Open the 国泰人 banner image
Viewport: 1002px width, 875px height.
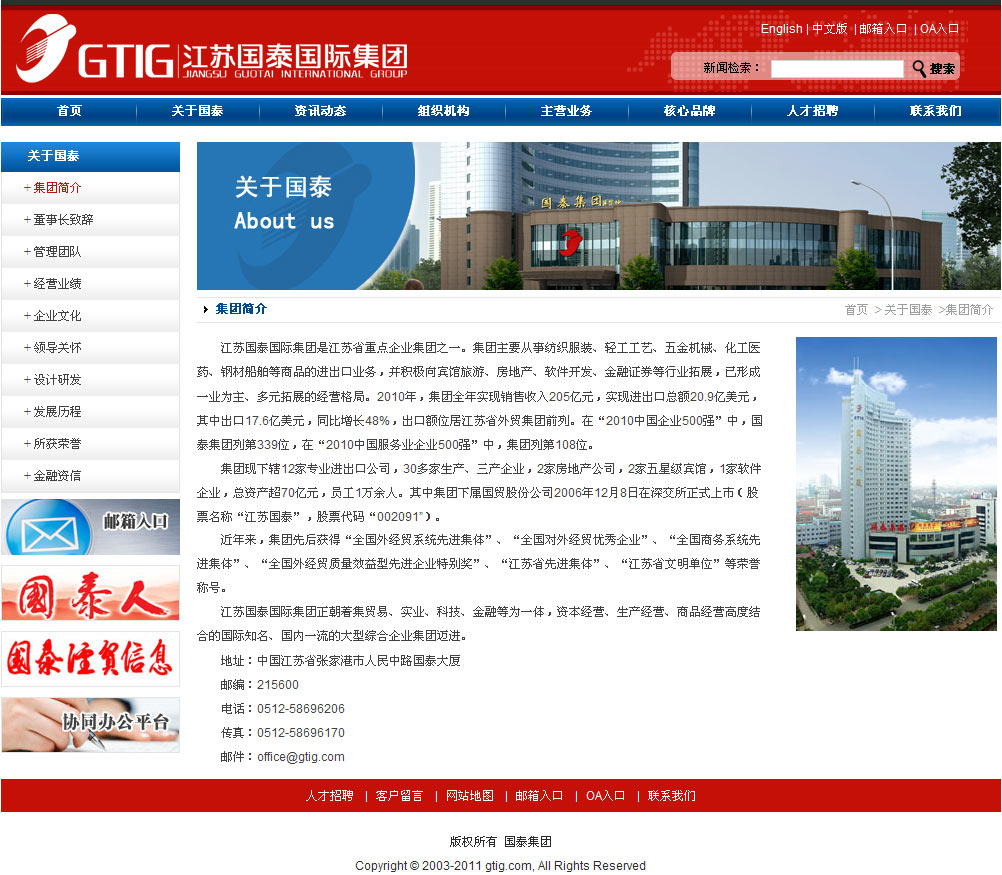(90, 593)
